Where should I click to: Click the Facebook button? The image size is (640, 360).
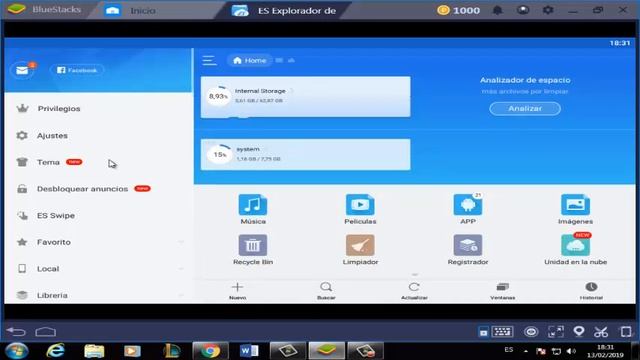click(77, 70)
